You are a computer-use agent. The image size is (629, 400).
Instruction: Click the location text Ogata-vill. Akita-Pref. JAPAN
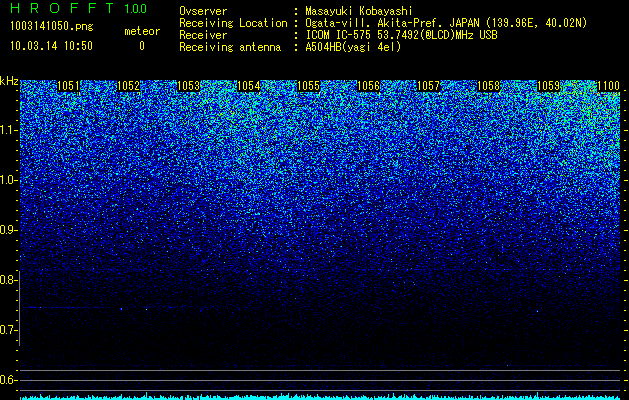point(393,23)
